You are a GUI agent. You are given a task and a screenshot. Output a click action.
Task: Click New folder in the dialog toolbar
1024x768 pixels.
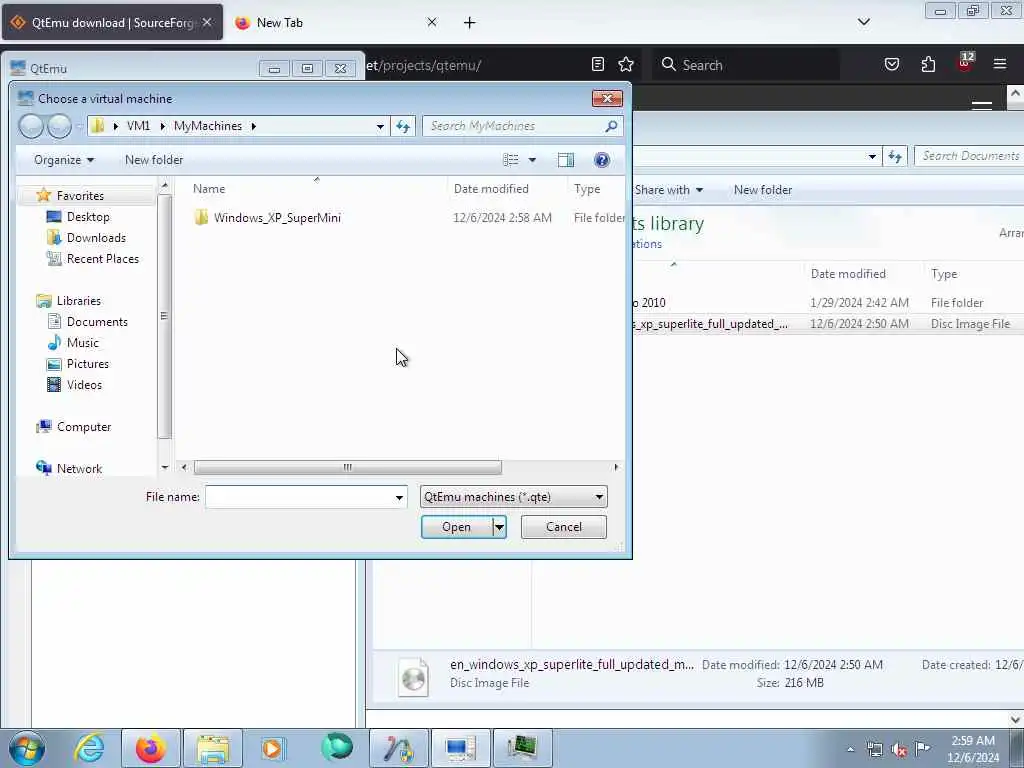(x=154, y=160)
